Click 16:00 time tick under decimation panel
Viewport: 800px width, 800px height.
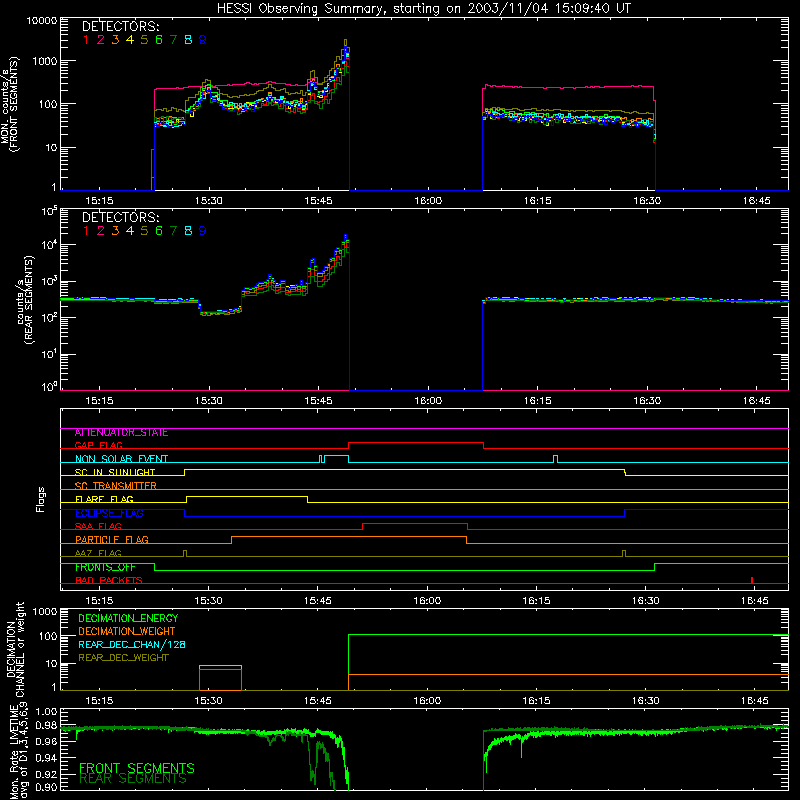[427, 701]
